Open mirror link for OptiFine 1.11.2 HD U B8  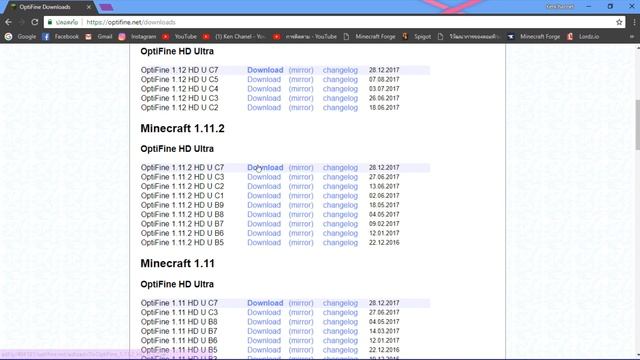301,215
